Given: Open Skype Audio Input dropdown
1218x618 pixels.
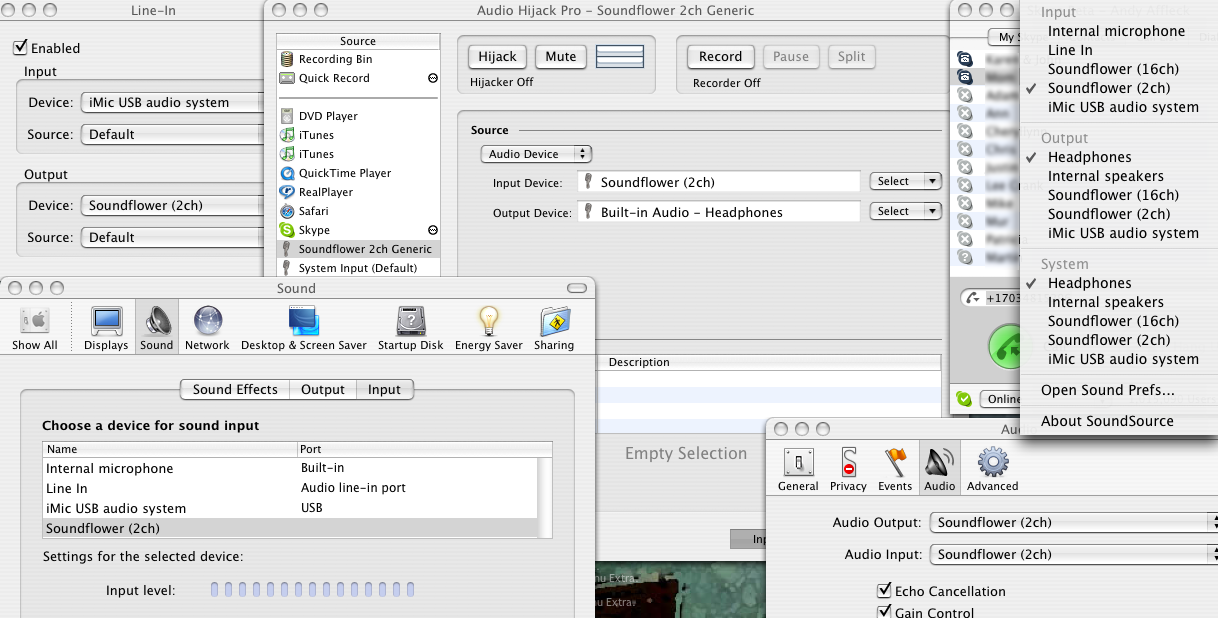Looking at the screenshot, I should 1074,554.
